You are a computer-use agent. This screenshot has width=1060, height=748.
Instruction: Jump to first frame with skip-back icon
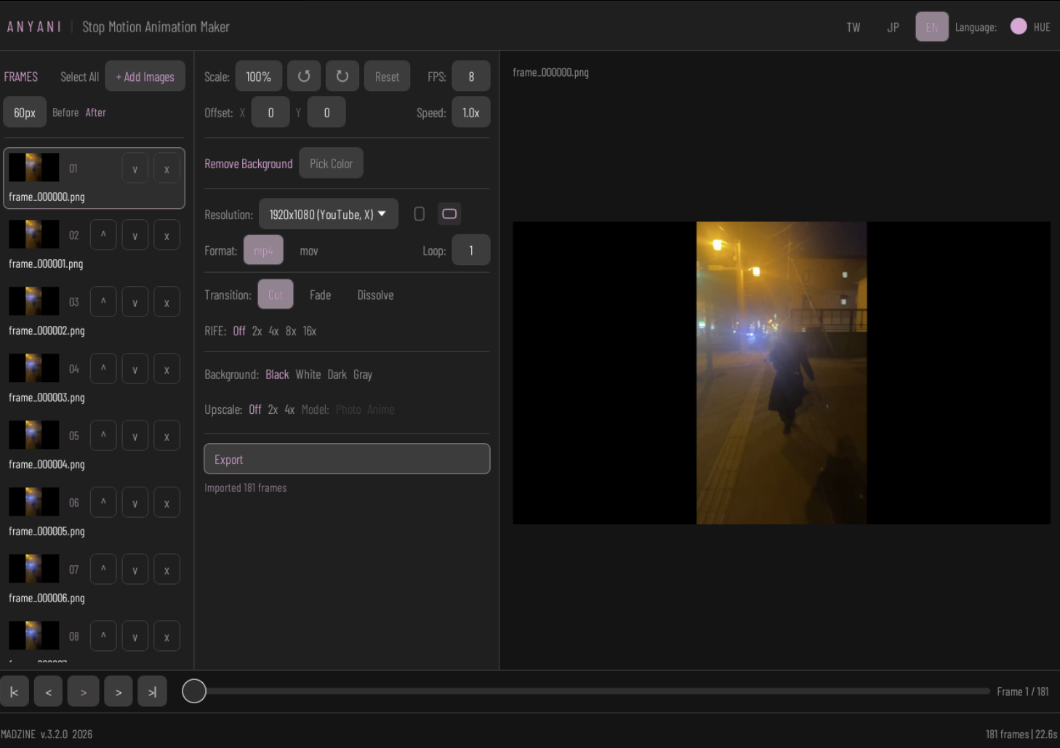click(x=14, y=691)
